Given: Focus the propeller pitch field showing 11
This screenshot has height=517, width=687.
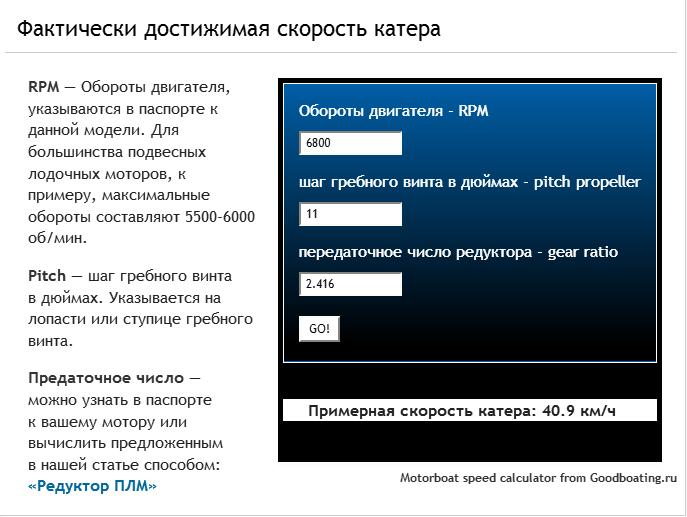Looking at the screenshot, I should [350, 214].
